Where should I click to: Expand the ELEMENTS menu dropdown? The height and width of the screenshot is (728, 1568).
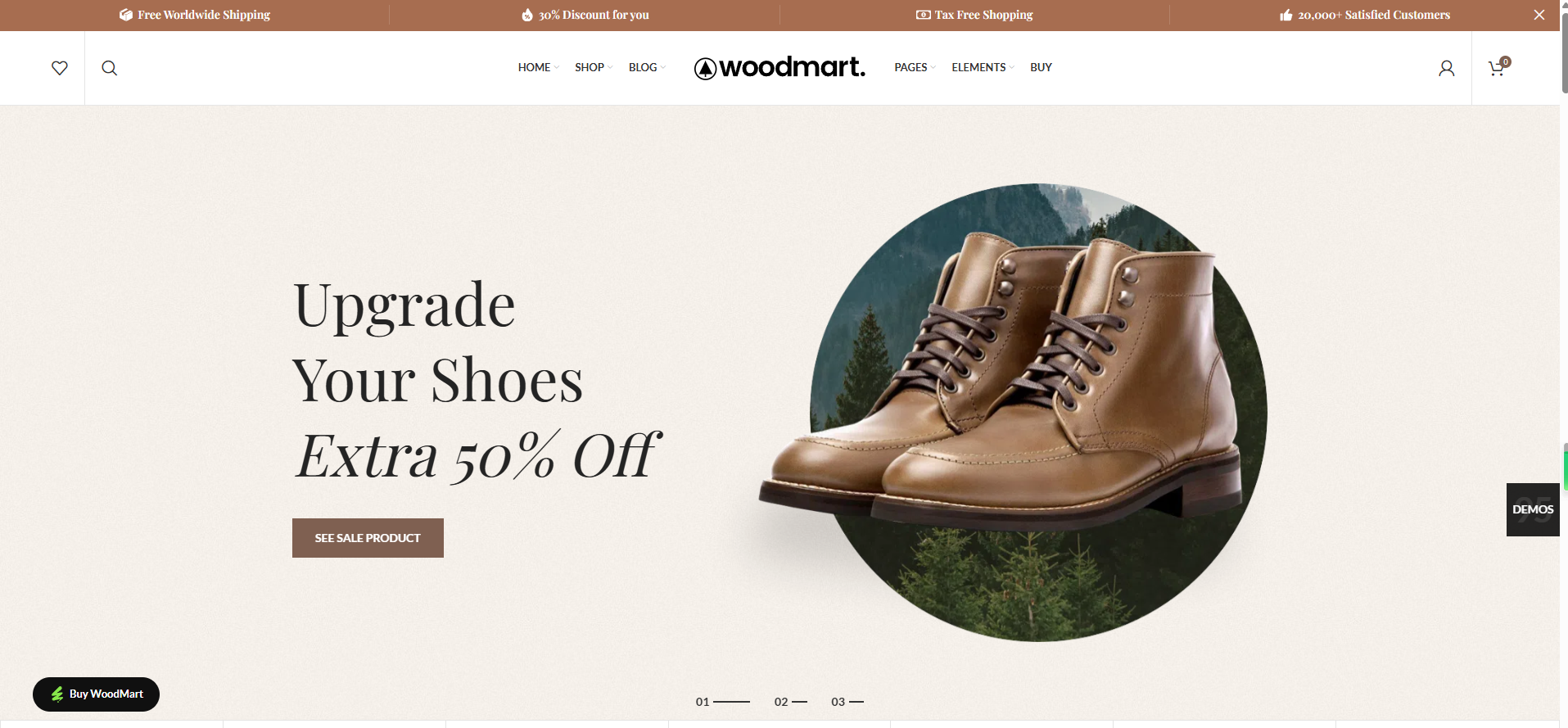(x=983, y=67)
